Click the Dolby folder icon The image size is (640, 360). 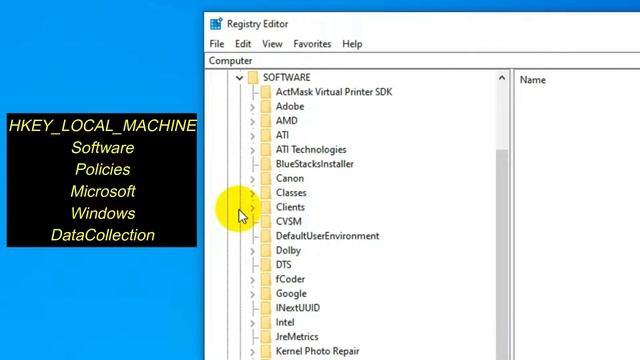(266, 250)
